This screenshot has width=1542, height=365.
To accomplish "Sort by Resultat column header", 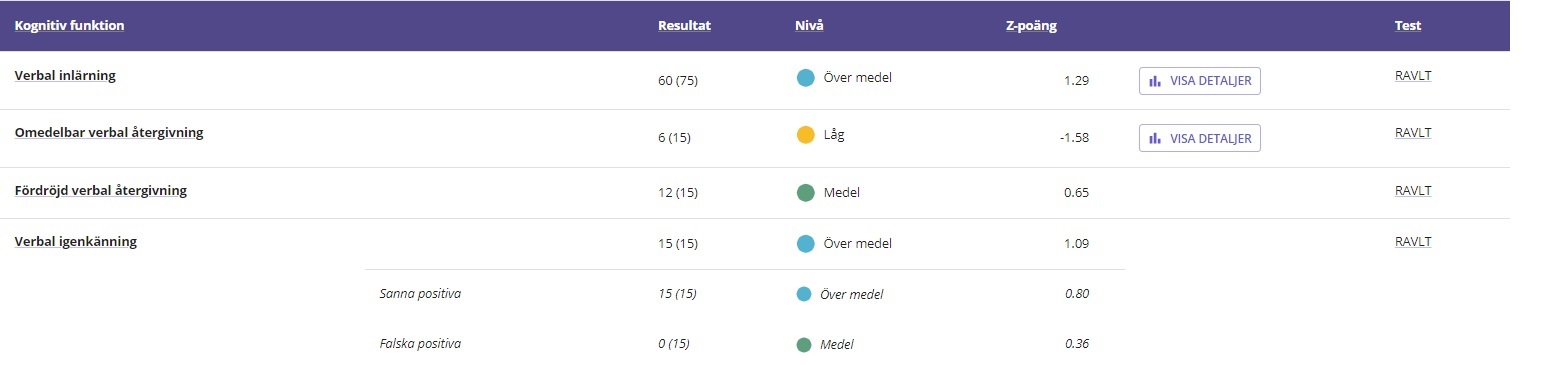I will coord(684,26).
